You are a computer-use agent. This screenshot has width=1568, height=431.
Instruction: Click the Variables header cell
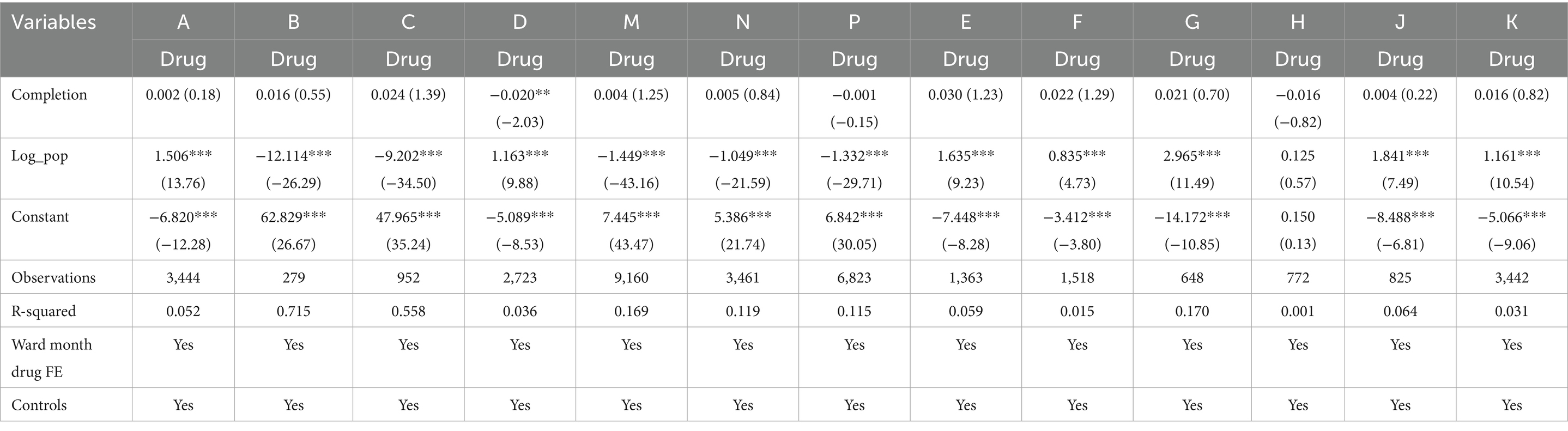pos(53,22)
